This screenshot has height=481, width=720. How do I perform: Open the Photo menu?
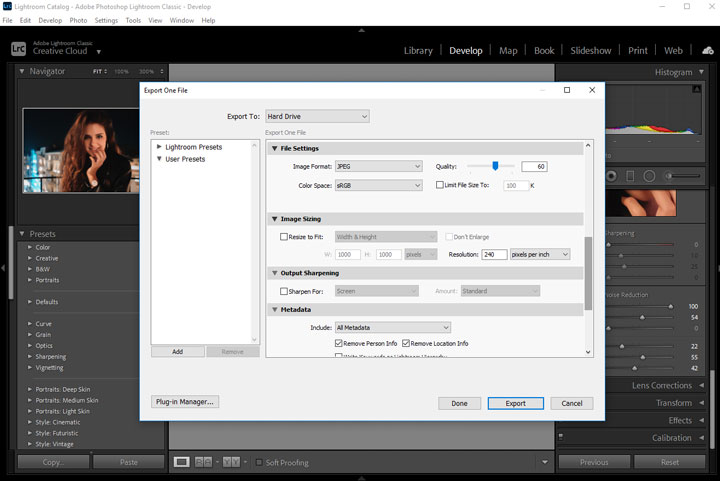tap(78, 20)
